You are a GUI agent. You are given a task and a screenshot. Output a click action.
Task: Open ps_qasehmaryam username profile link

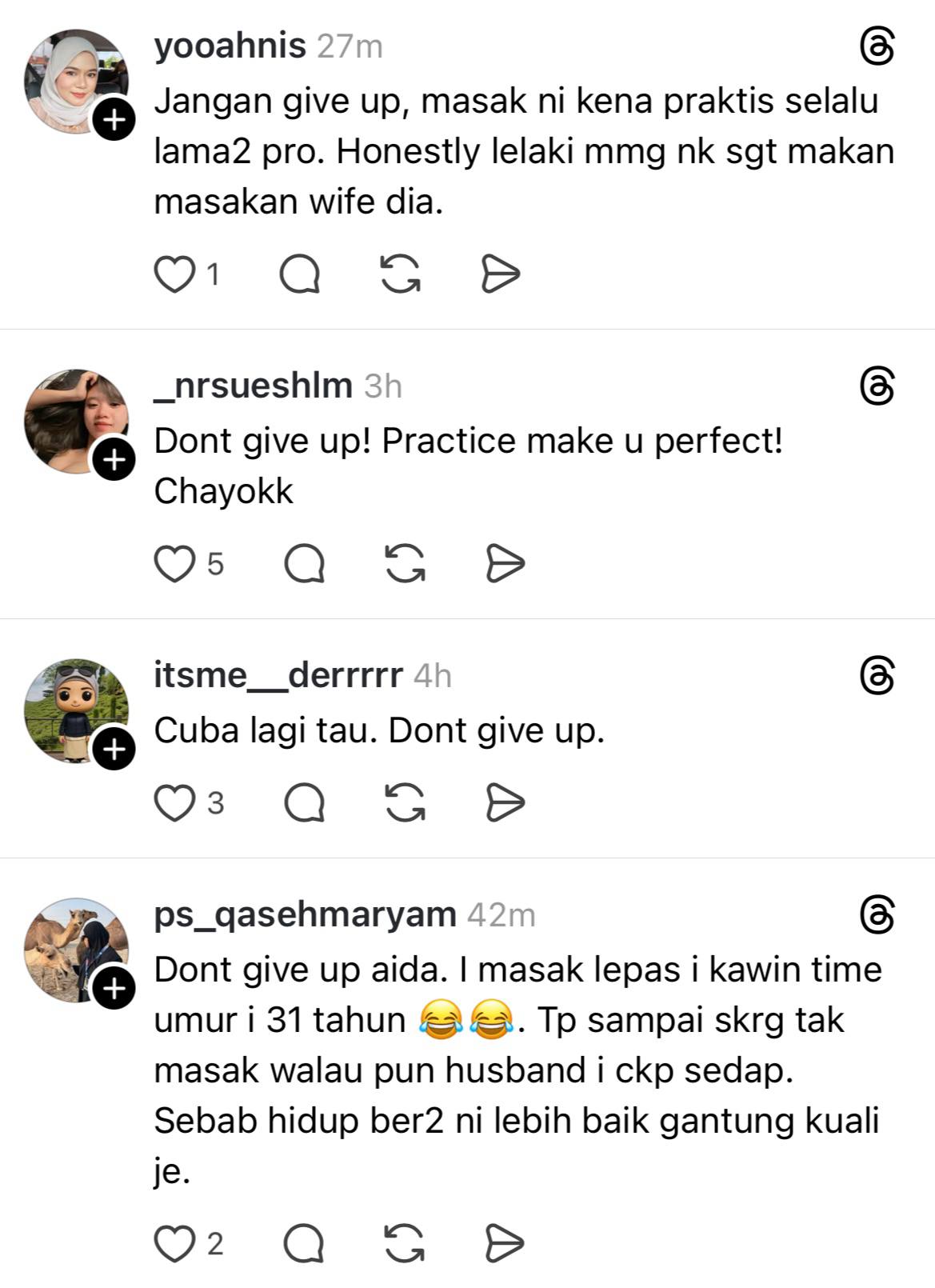pyautogui.click(x=305, y=914)
